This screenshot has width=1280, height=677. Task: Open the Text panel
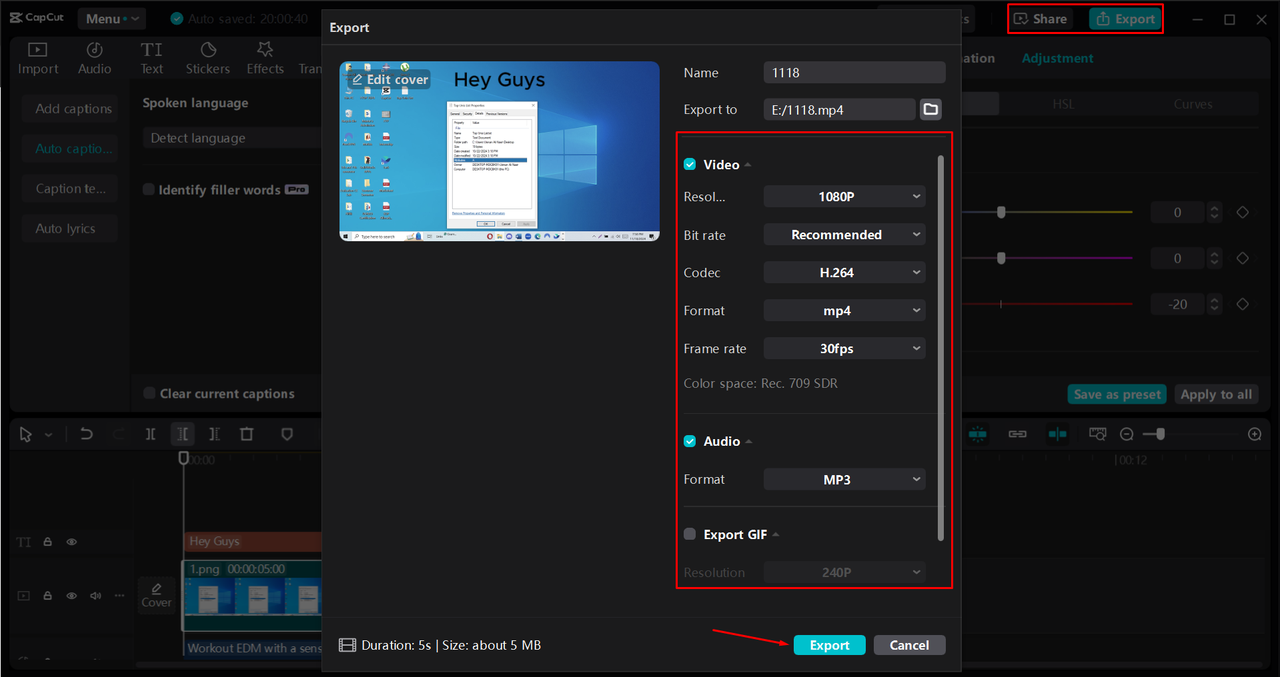[152, 58]
